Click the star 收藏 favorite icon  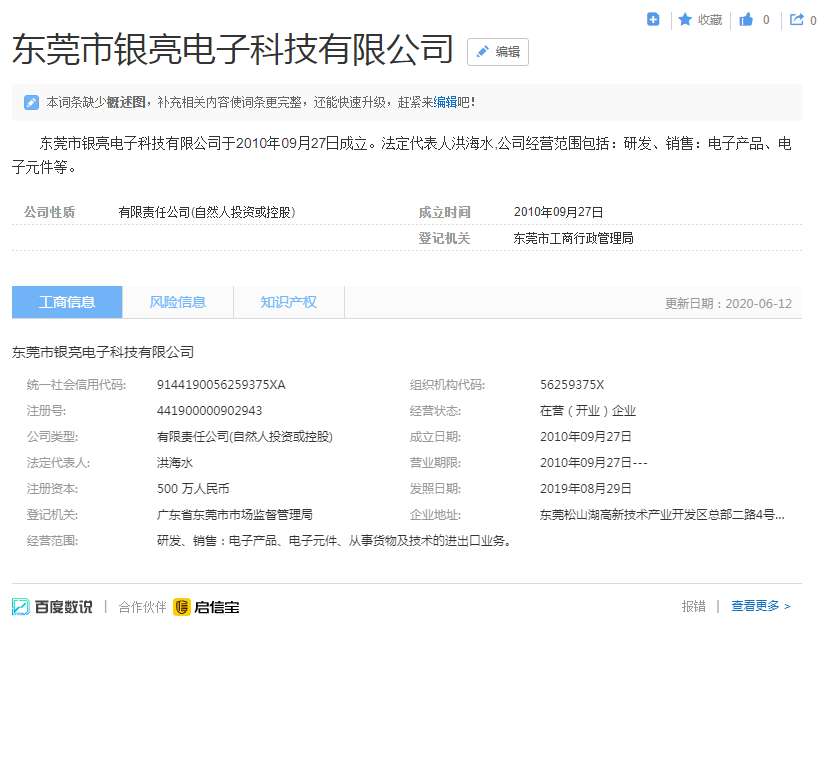pos(685,19)
